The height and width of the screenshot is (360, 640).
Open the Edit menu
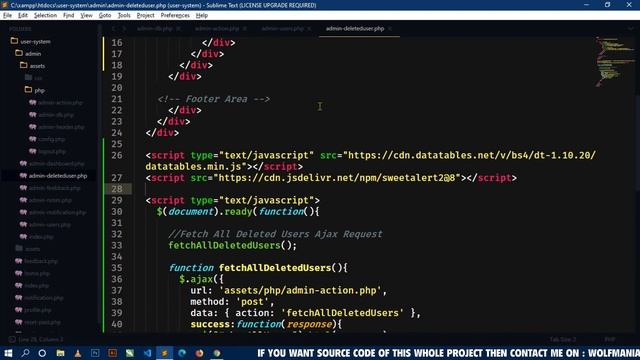click(23, 16)
